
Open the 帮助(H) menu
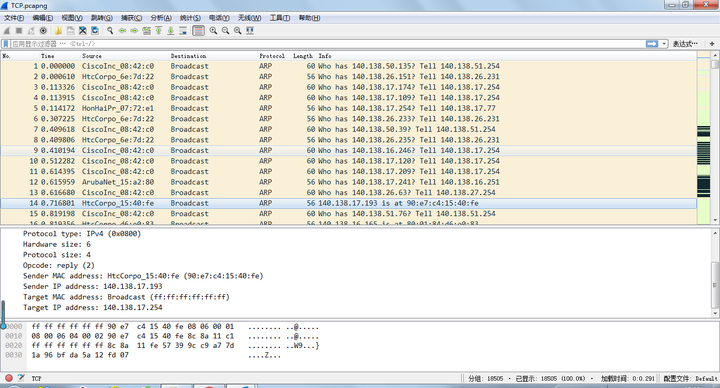pyautogui.click(x=309, y=18)
